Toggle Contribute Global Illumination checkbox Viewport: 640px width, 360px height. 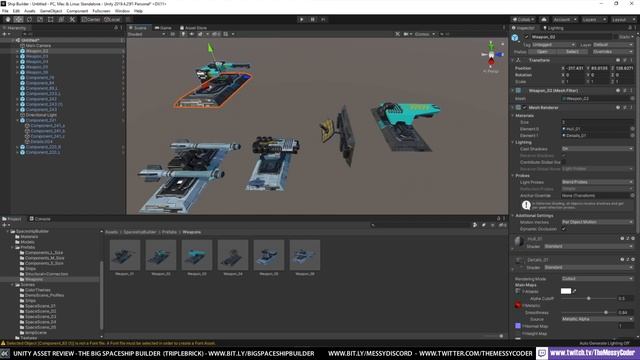pyautogui.click(x=564, y=162)
